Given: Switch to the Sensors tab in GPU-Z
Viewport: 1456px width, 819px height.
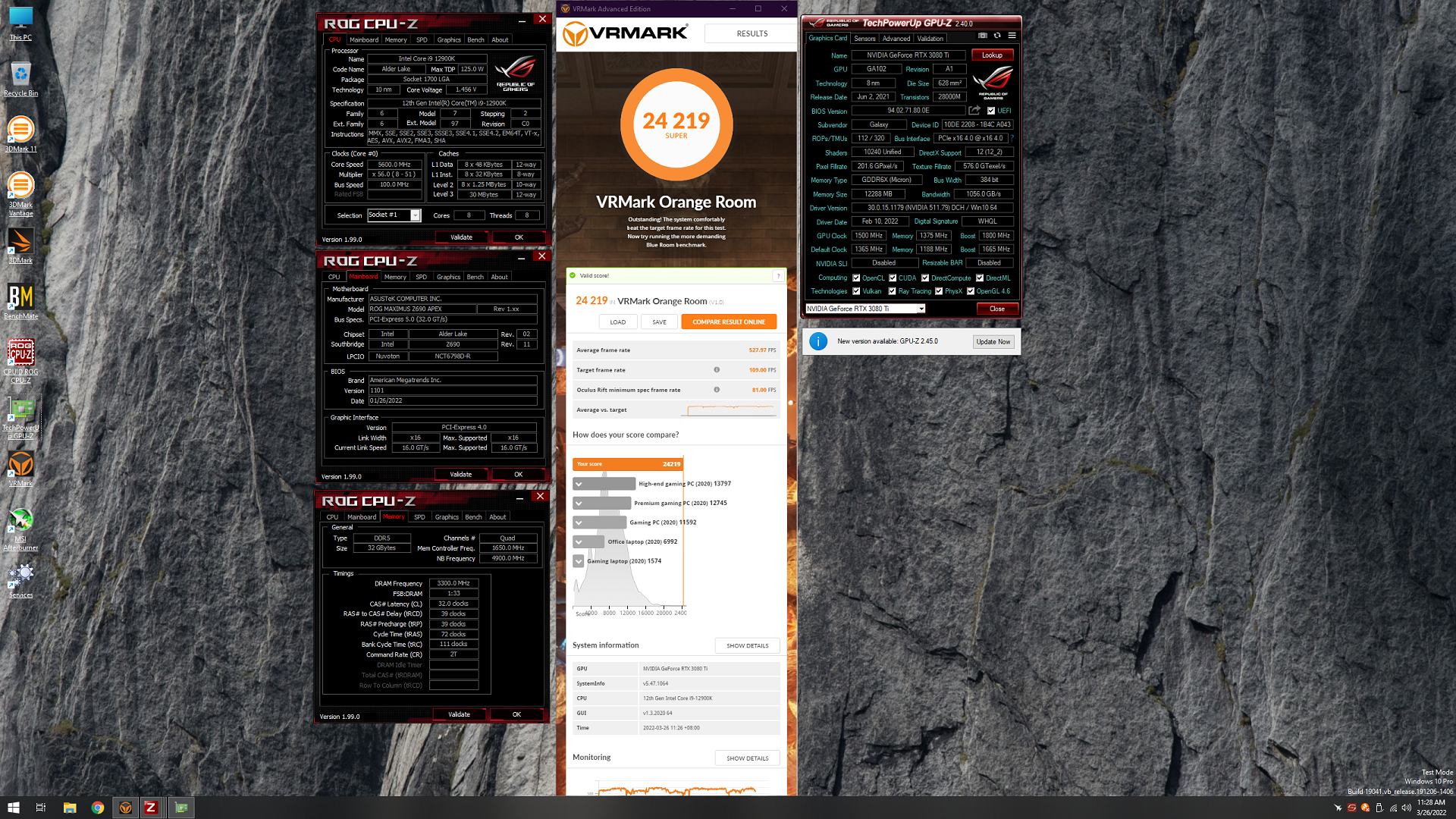Looking at the screenshot, I should 864,39.
